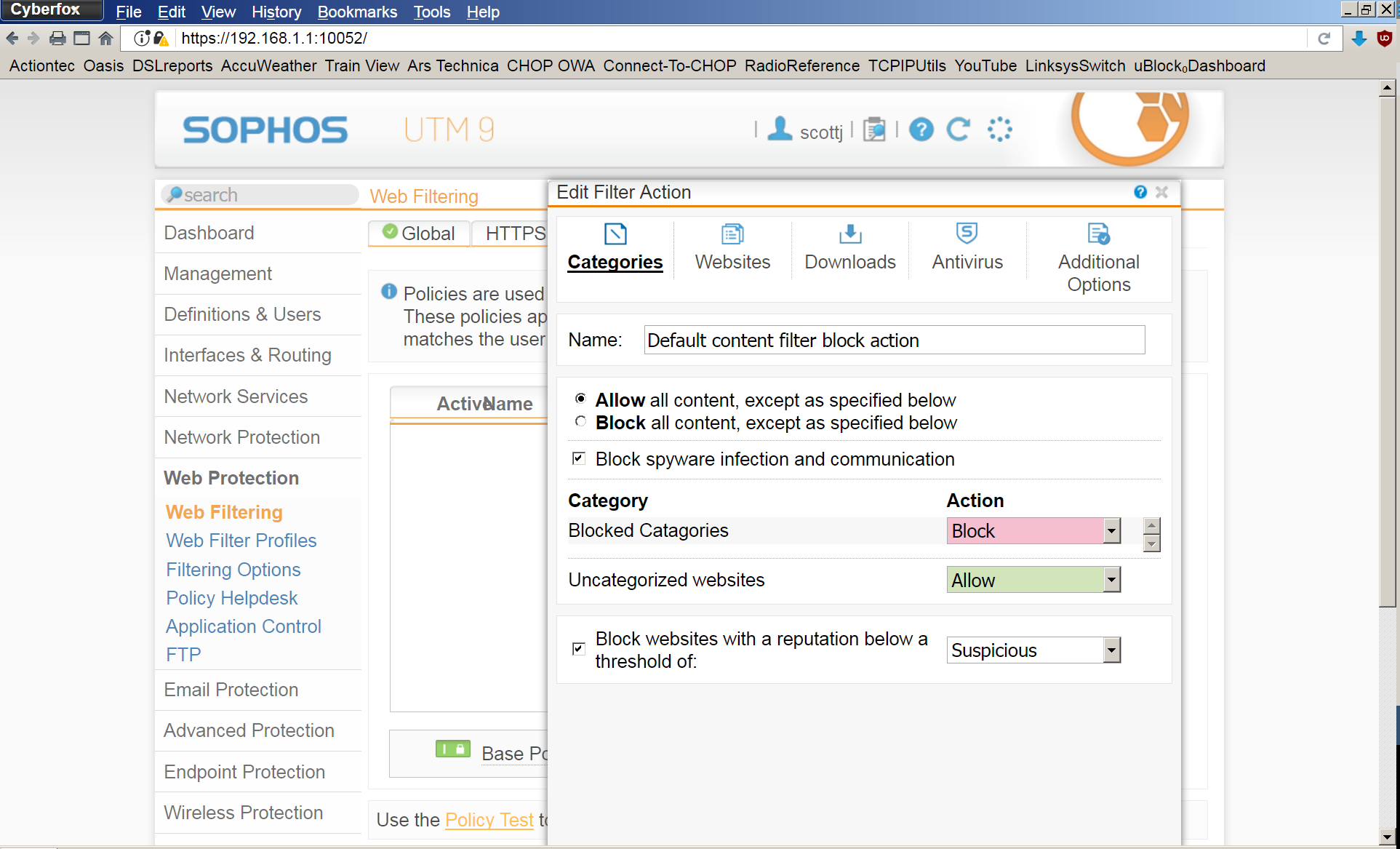Reload the UTM page via refresh icon
This screenshot has height=849, width=1400.
tap(959, 129)
